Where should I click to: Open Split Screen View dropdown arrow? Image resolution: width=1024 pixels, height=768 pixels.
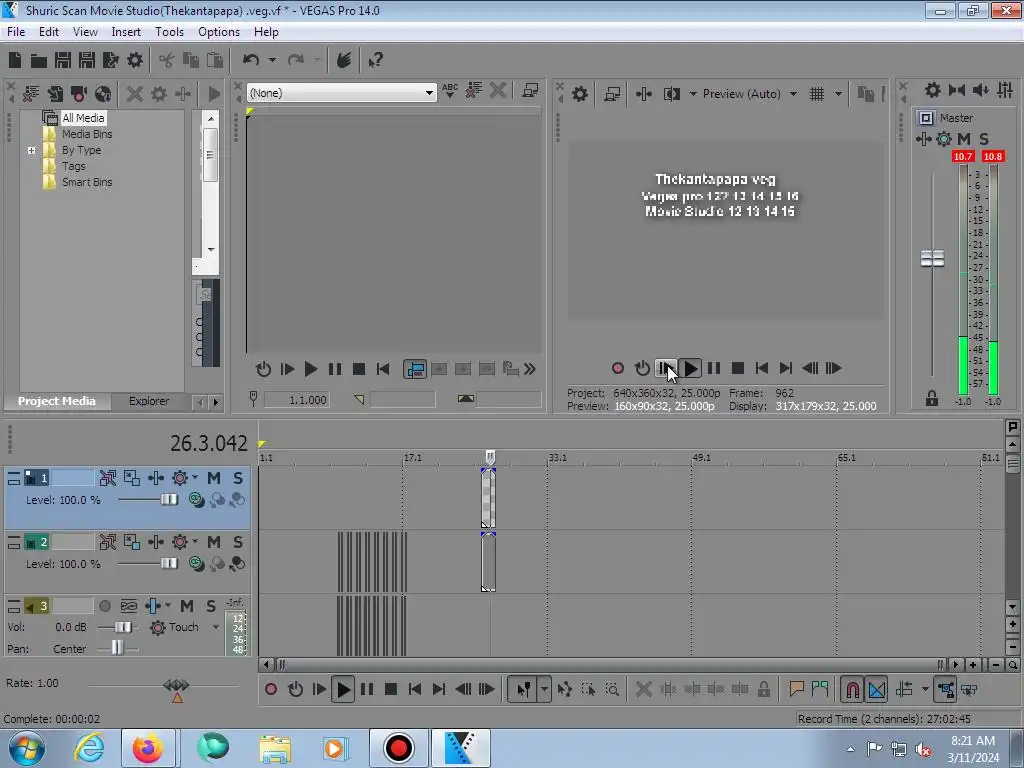693,94
